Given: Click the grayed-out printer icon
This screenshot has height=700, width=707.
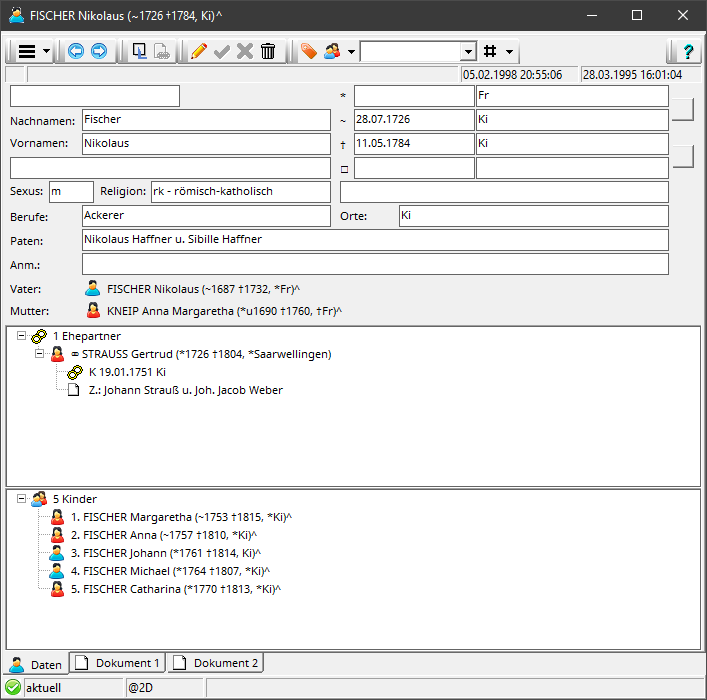Looking at the screenshot, I should pyautogui.click(x=161, y=51).
